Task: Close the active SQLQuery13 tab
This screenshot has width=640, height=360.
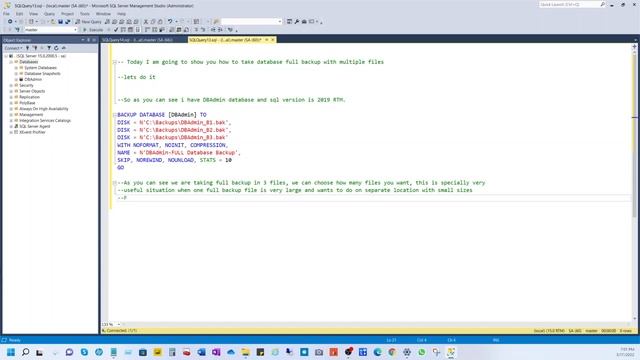Action: click(273, 40)
